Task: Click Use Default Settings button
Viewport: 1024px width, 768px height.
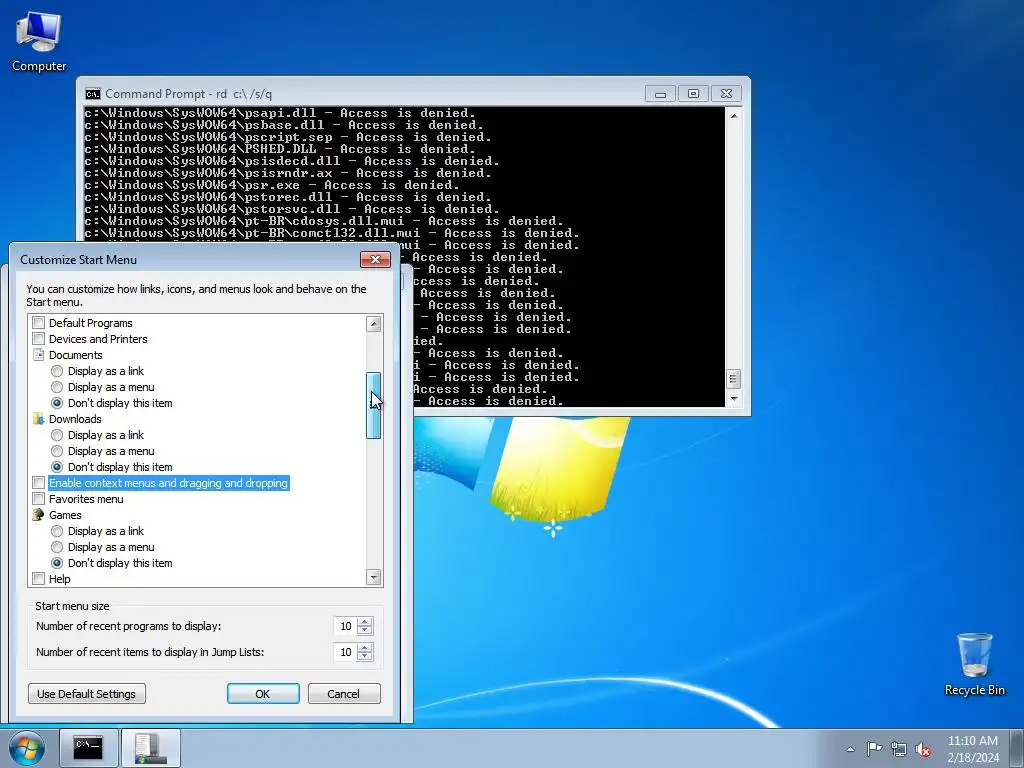Action: (x=87, y=694)
